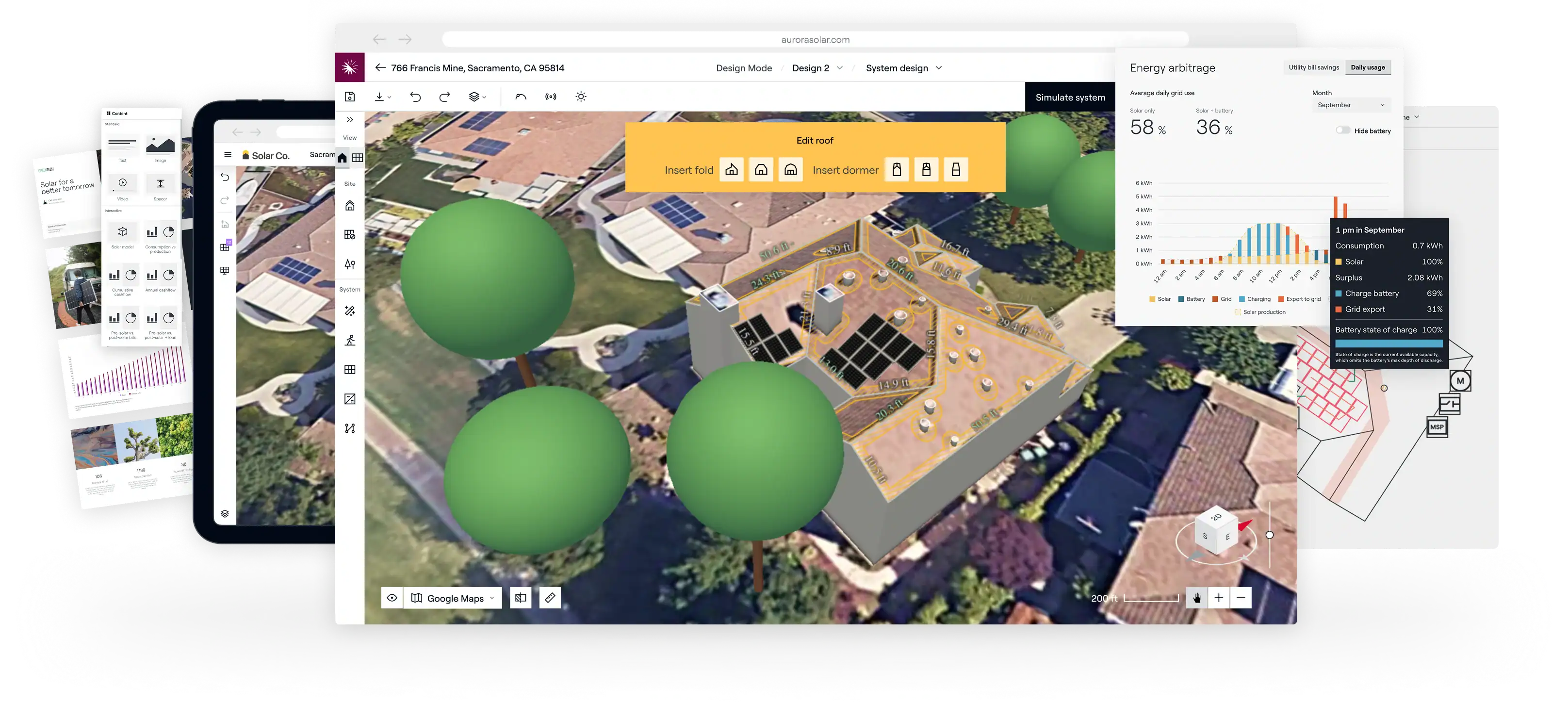Open the Google Maps imagery dropdown
1568x704 pixels.
point(455,598)
